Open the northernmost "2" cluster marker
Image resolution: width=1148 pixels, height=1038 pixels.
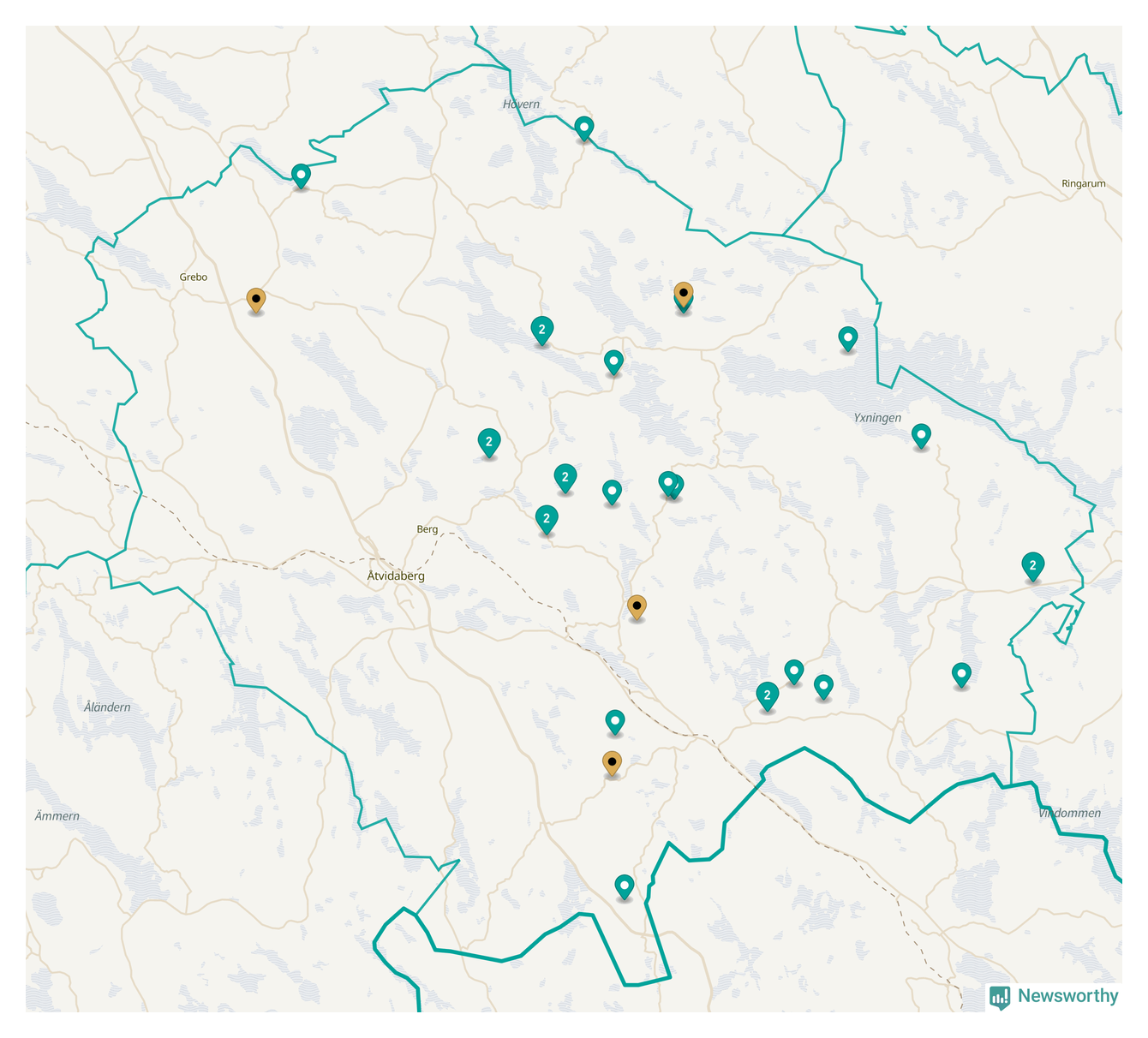tap(541, 329)
